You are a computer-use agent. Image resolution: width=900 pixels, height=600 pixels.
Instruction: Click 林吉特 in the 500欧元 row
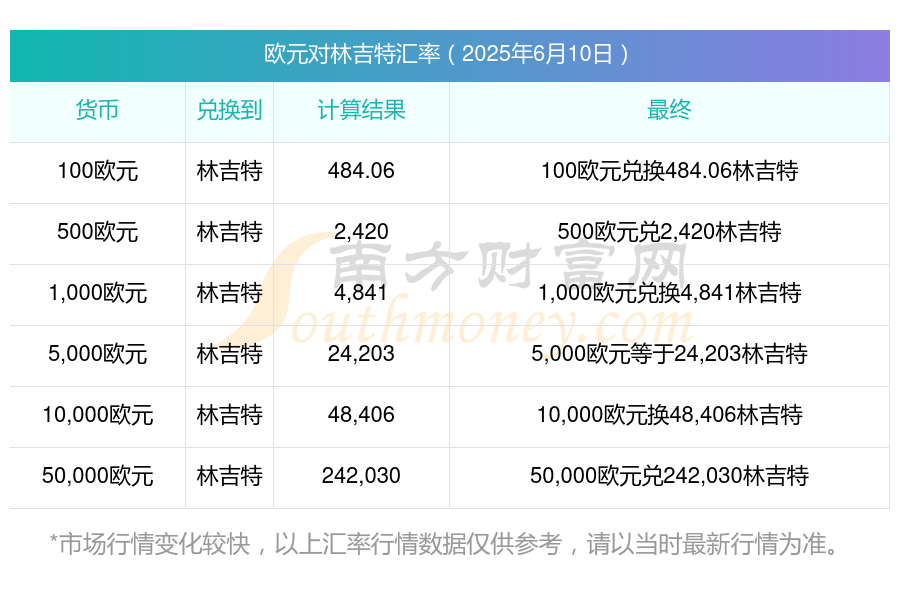229,232
